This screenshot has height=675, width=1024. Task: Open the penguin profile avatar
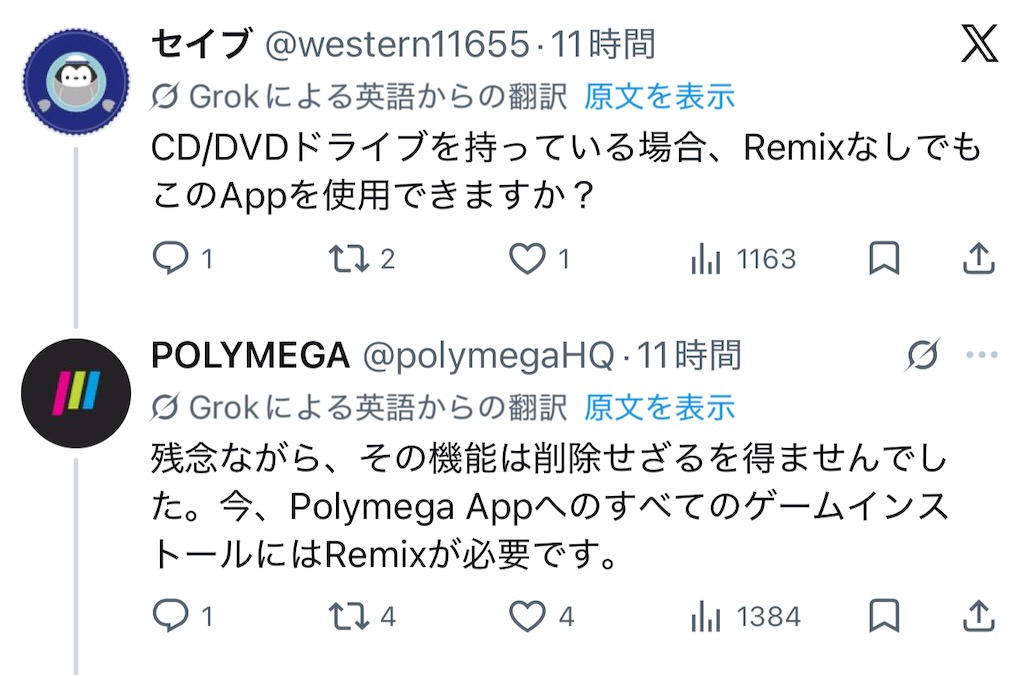tap(76, 82)
